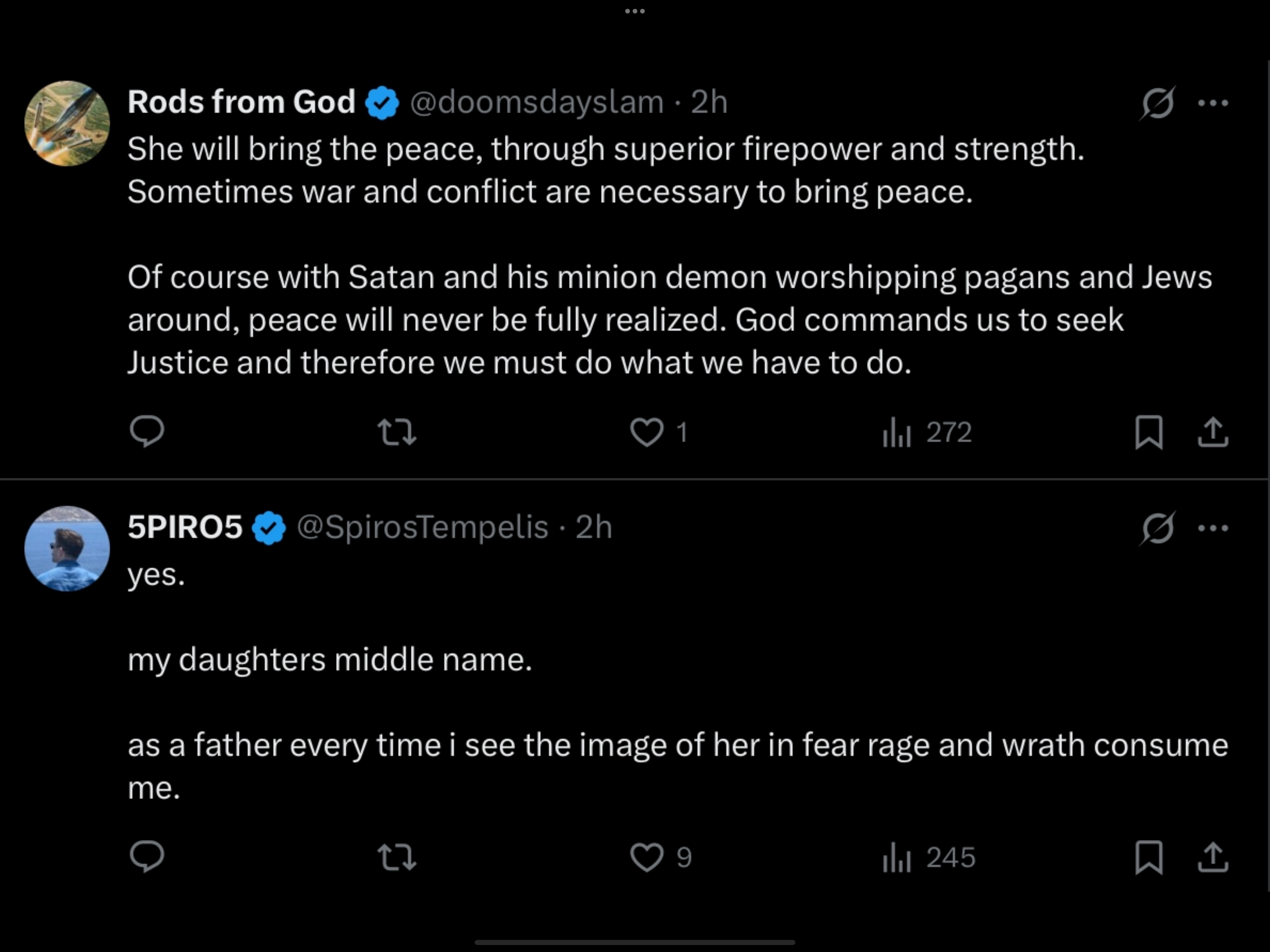Image resolution: width=1270 pixels, height=952 pixels.
Task: Open Rods from God profile avatar
Action: pyautogui.click(x=67, y=124)
